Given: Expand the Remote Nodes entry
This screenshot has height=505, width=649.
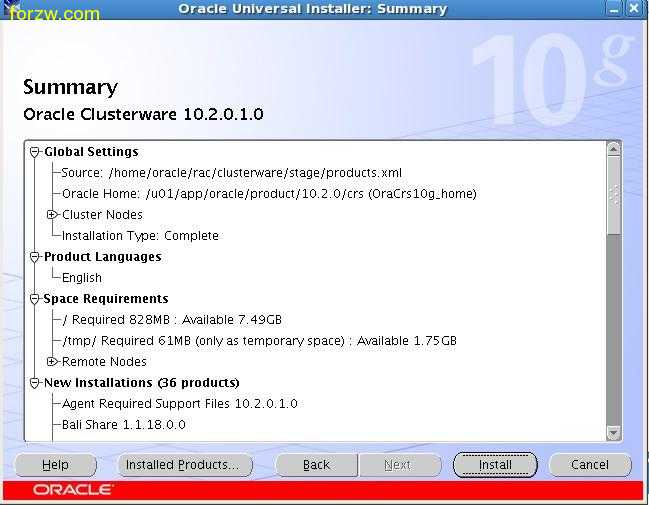Looking at the screenshot, I should pyautogui.click(x=52, y=362).
